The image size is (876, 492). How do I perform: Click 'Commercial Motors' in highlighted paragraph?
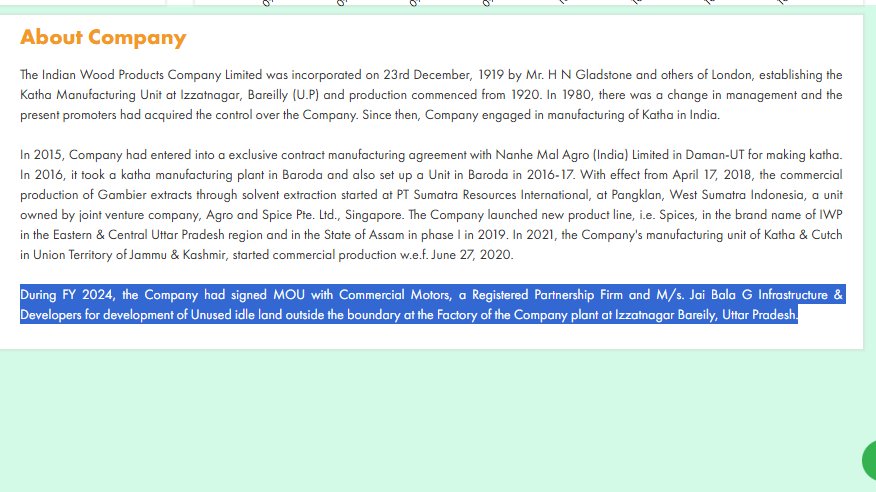coord(394,295)
